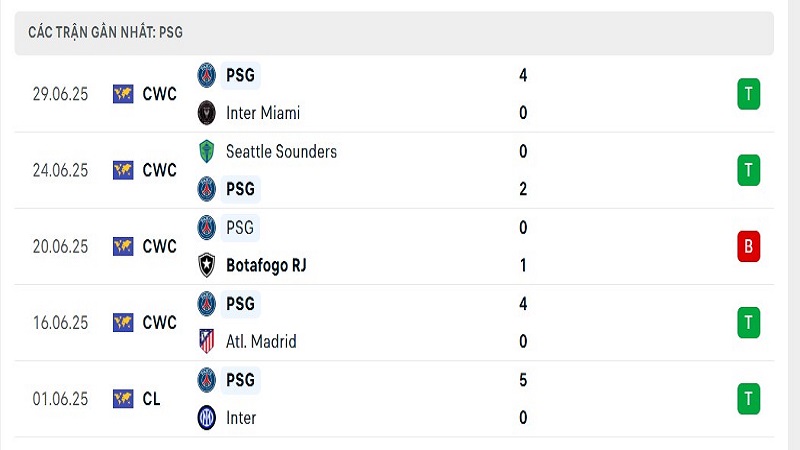
Task: Click the 'Các trận gần nhất: PSG' header
Action: (x=105, y=32)
